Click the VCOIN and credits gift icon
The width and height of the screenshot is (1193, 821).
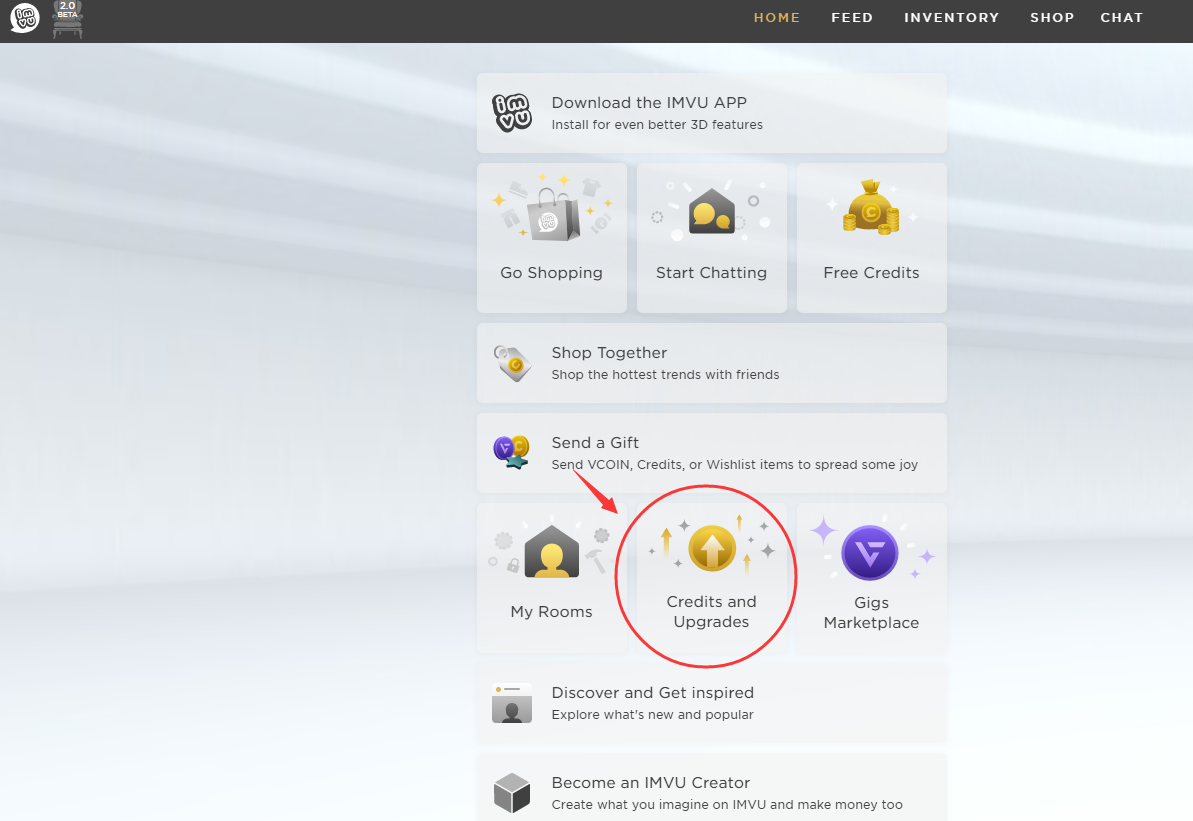tap(511, 452)
